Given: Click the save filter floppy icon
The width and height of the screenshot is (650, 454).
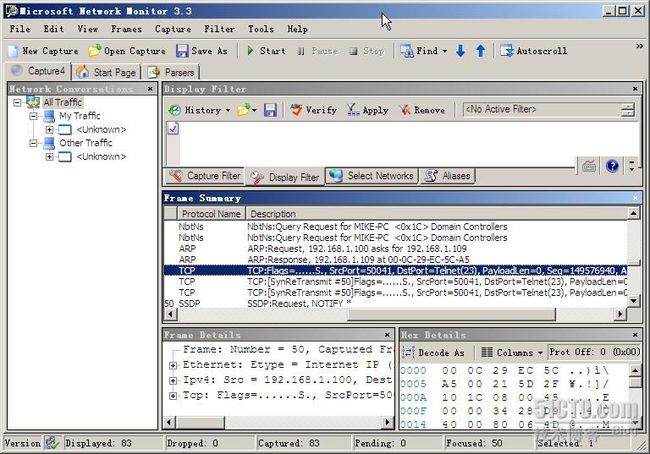Looking at the screenshot, I should point(270,110).
